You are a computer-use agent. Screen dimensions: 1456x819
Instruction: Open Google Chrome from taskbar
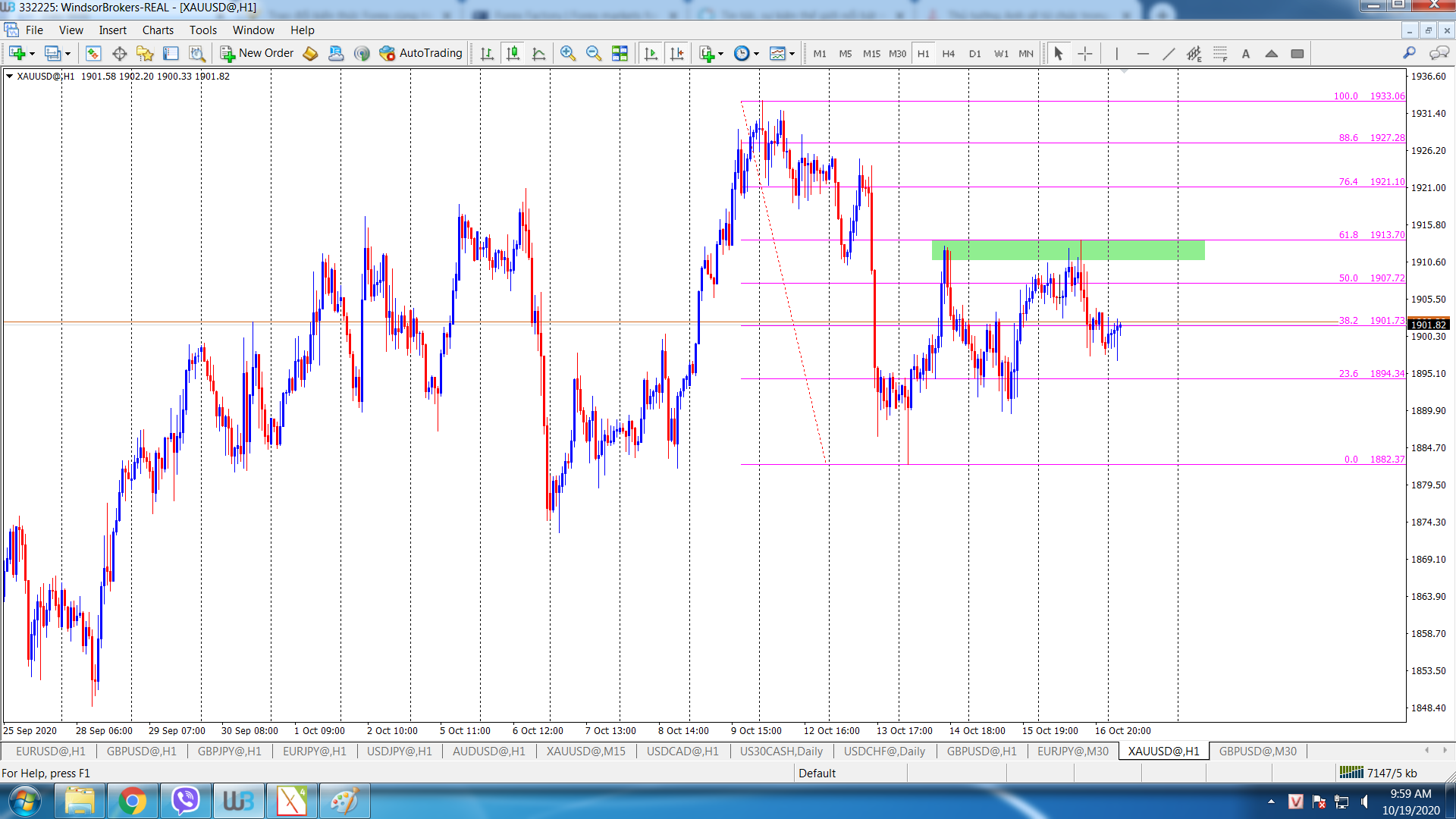point(132,801)
